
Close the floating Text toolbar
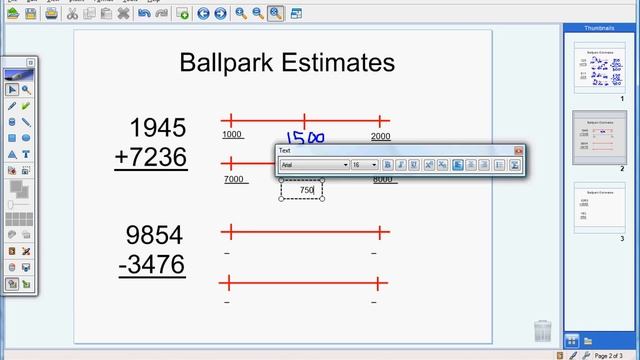point(518,151)
